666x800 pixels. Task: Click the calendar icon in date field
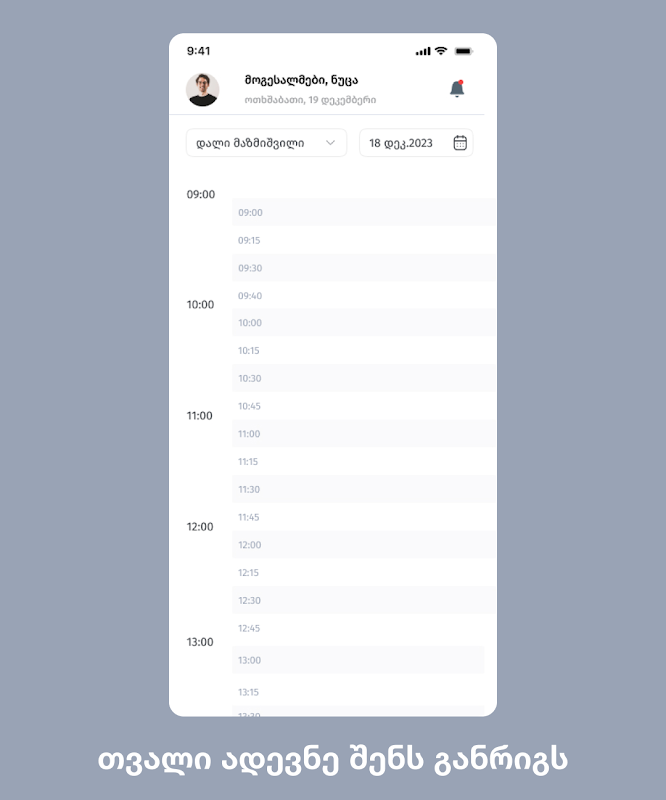click(x=460, y=143)
